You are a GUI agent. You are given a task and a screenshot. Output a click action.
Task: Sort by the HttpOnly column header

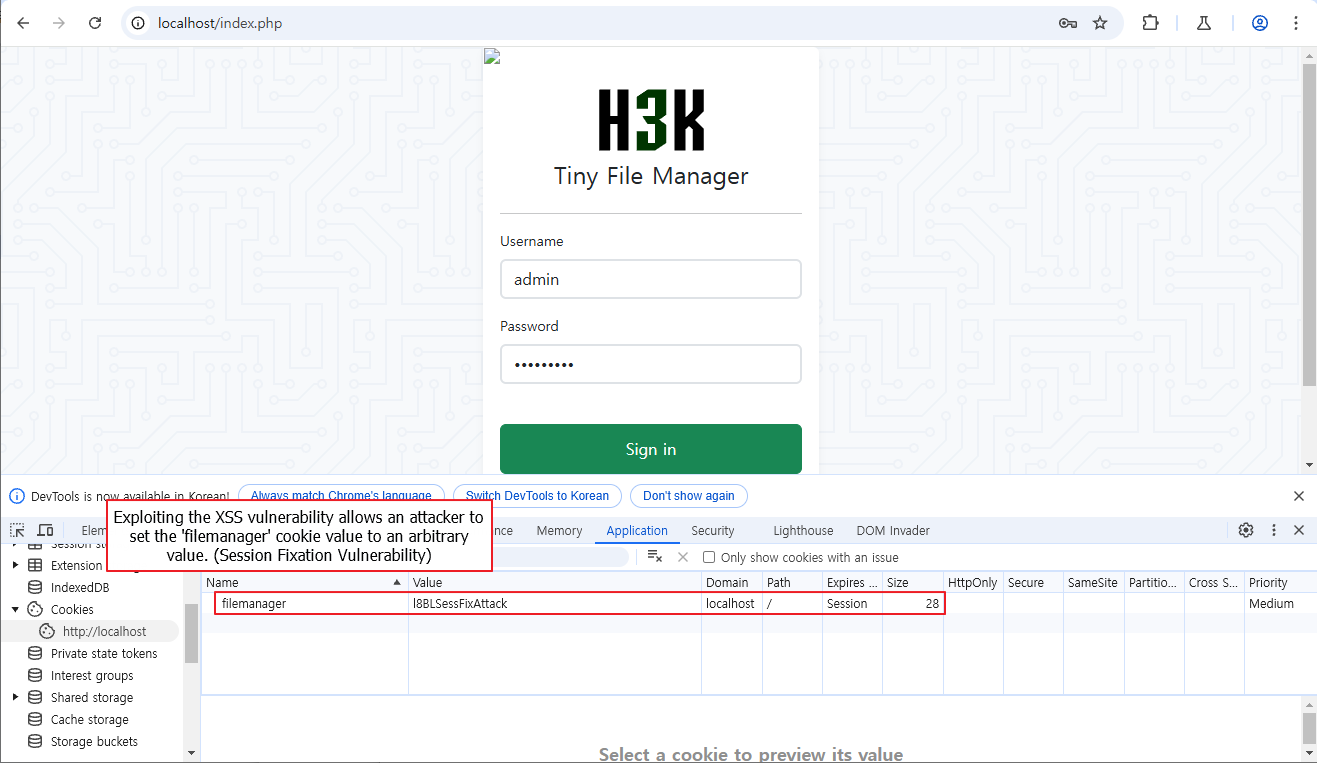(x=973, y=582)
